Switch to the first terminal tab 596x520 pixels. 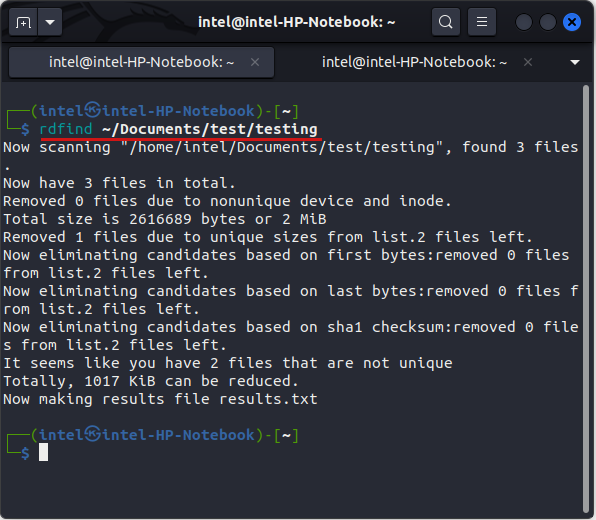coord(141,62)
